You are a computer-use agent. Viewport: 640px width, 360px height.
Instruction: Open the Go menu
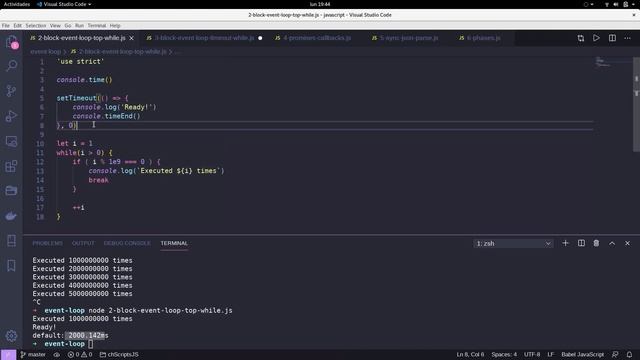coord(68,25)
